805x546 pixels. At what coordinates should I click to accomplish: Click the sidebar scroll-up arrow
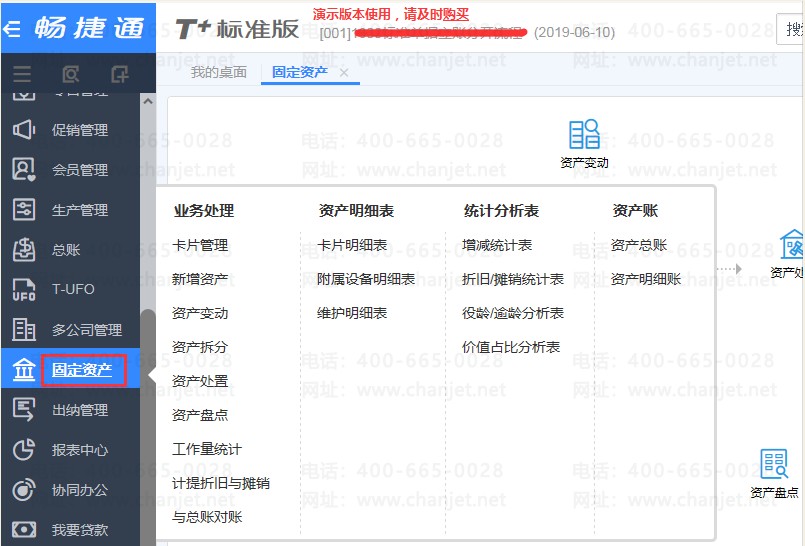click(148, 102)
